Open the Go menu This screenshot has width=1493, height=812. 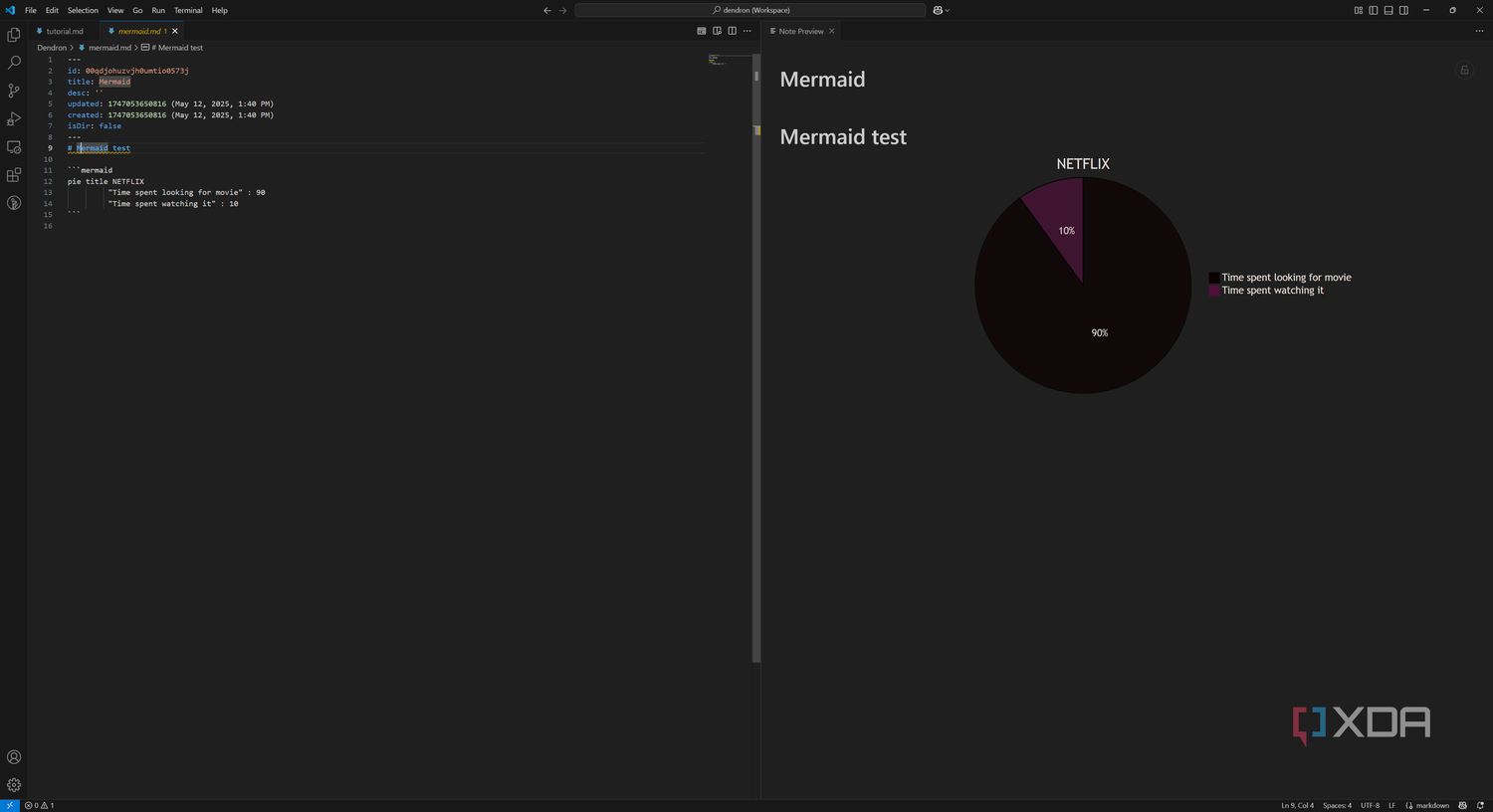(137, 10)
